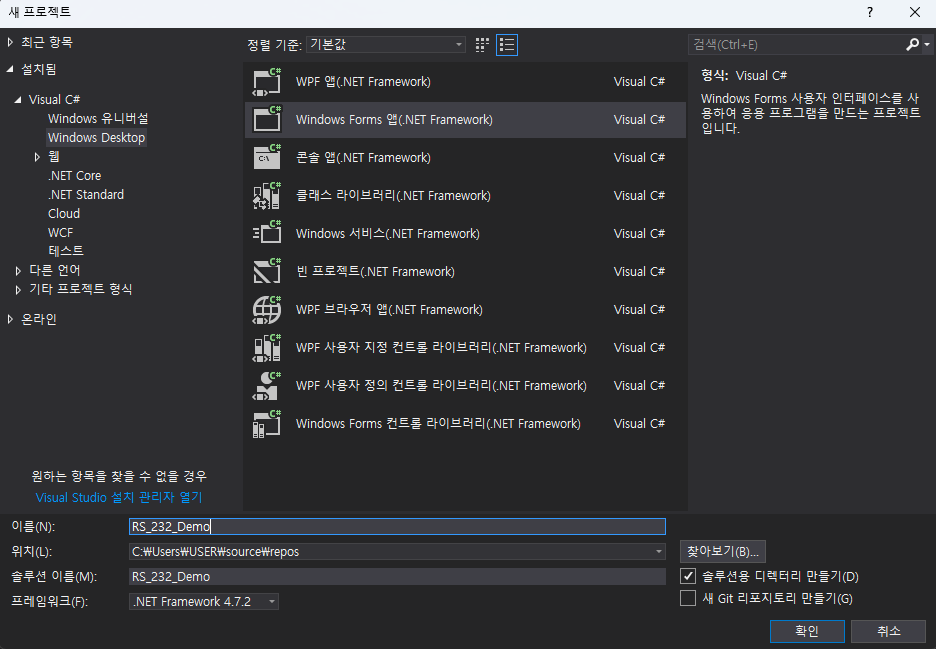Switch to small icons grid view
This screenshot has height=649, width=936.
[482, 45]
